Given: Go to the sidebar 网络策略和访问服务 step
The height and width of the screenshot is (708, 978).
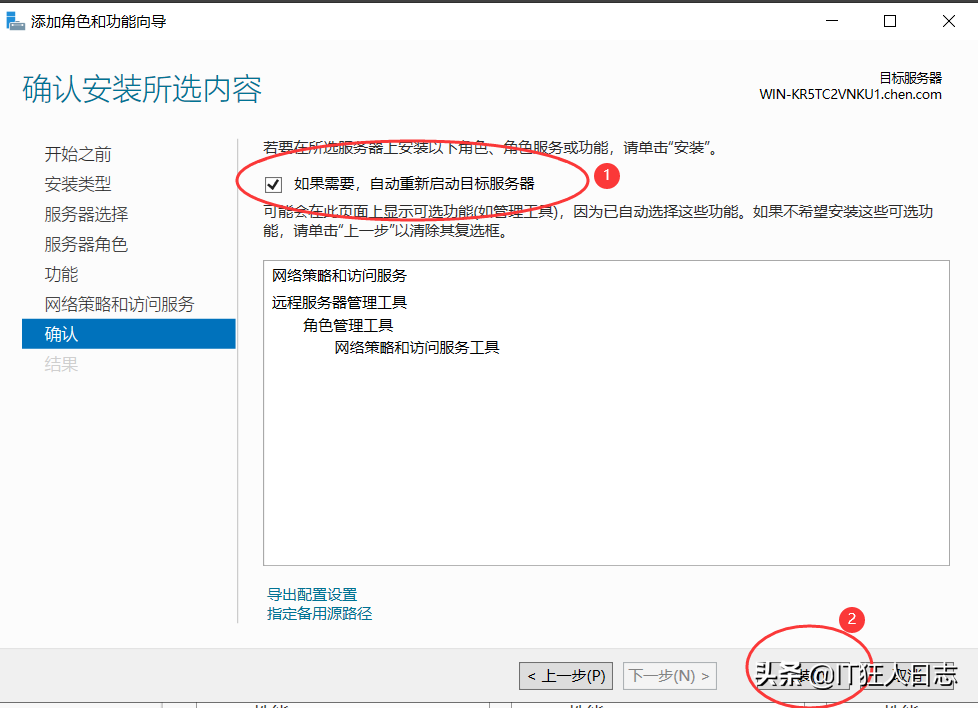Looking at the screenshot, I should [119, 304].
